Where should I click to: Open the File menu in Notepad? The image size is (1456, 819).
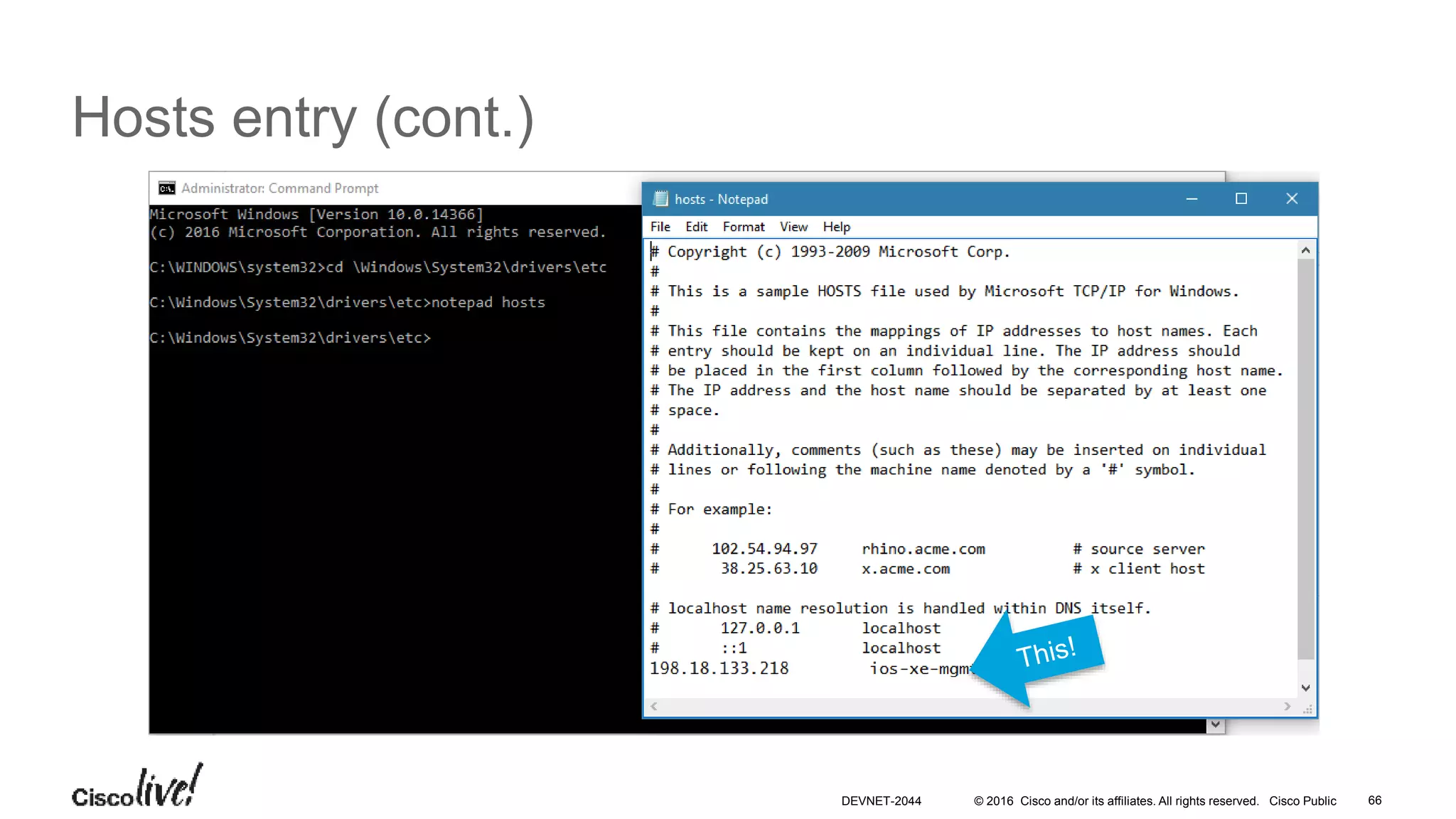660,227
